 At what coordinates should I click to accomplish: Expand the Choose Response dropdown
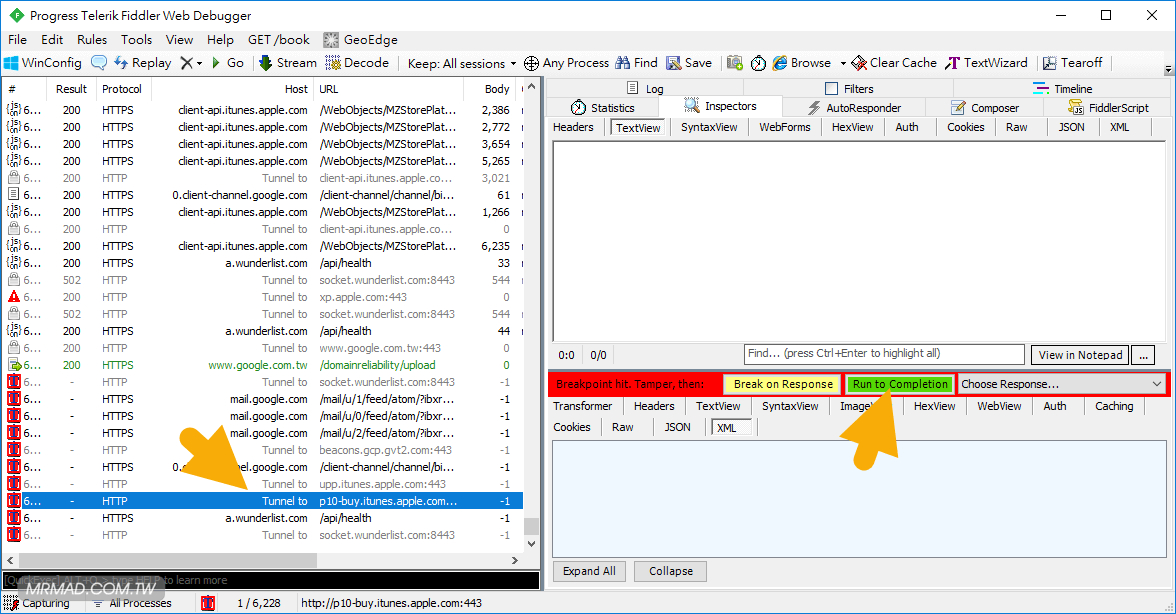[x=1062, y=384]
